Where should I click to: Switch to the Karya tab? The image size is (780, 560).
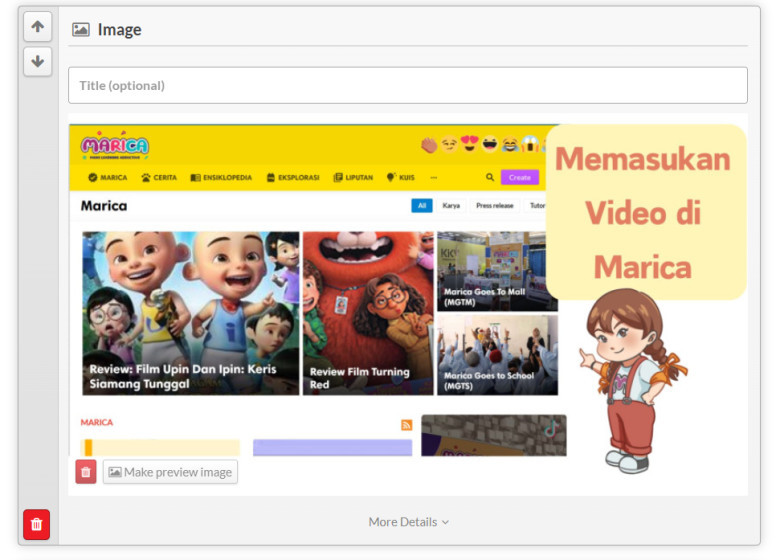pos(451,206)
